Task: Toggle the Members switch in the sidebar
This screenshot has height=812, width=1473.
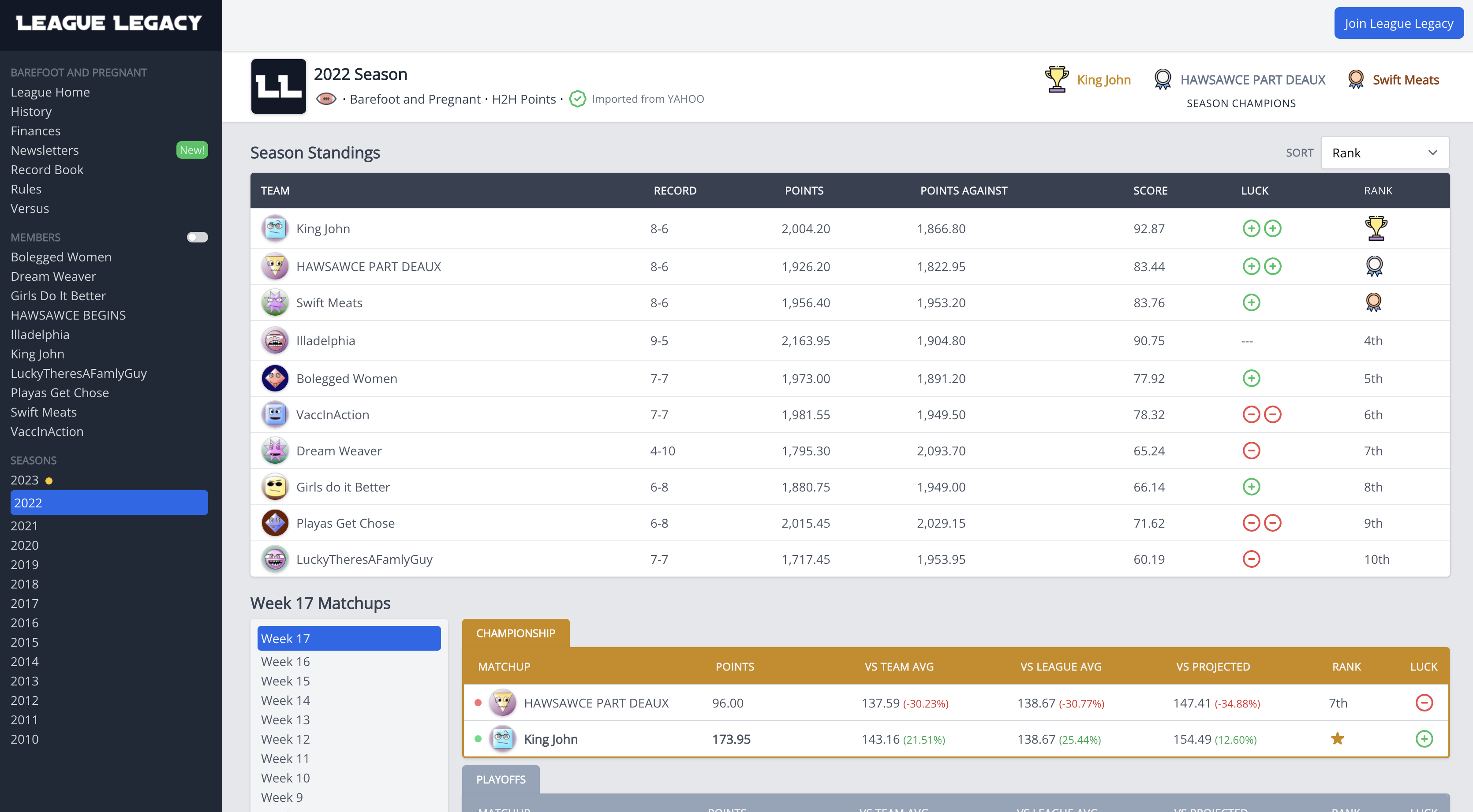Action: coord(197,237)
